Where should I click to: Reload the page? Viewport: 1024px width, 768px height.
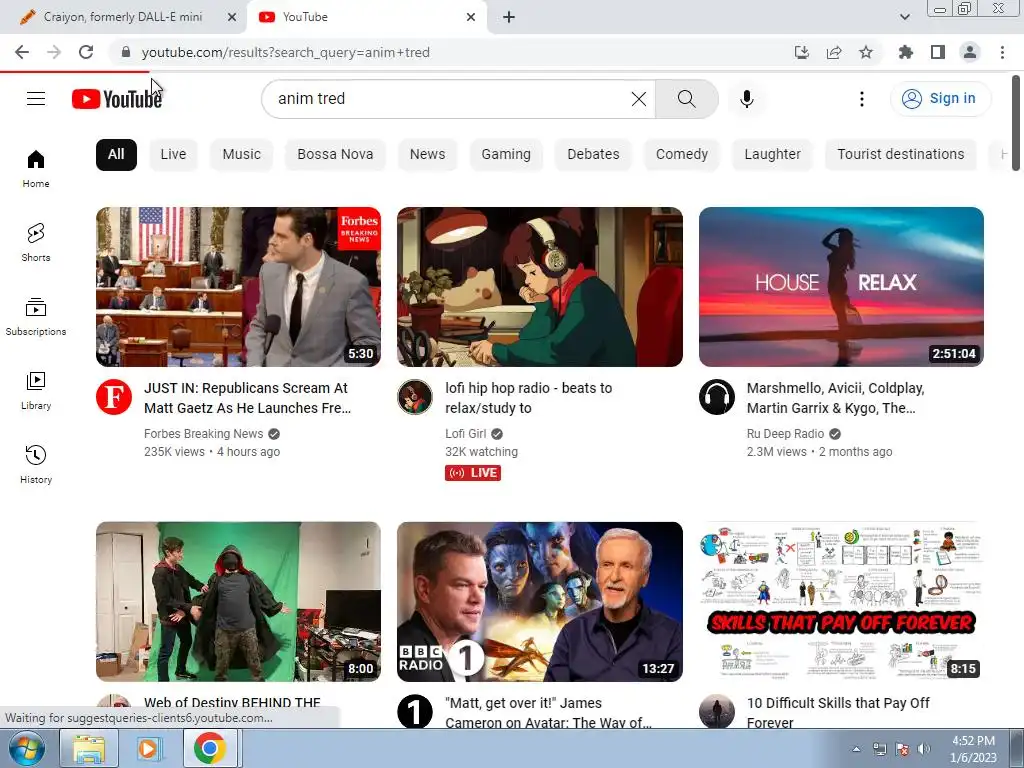click(86, 52)
